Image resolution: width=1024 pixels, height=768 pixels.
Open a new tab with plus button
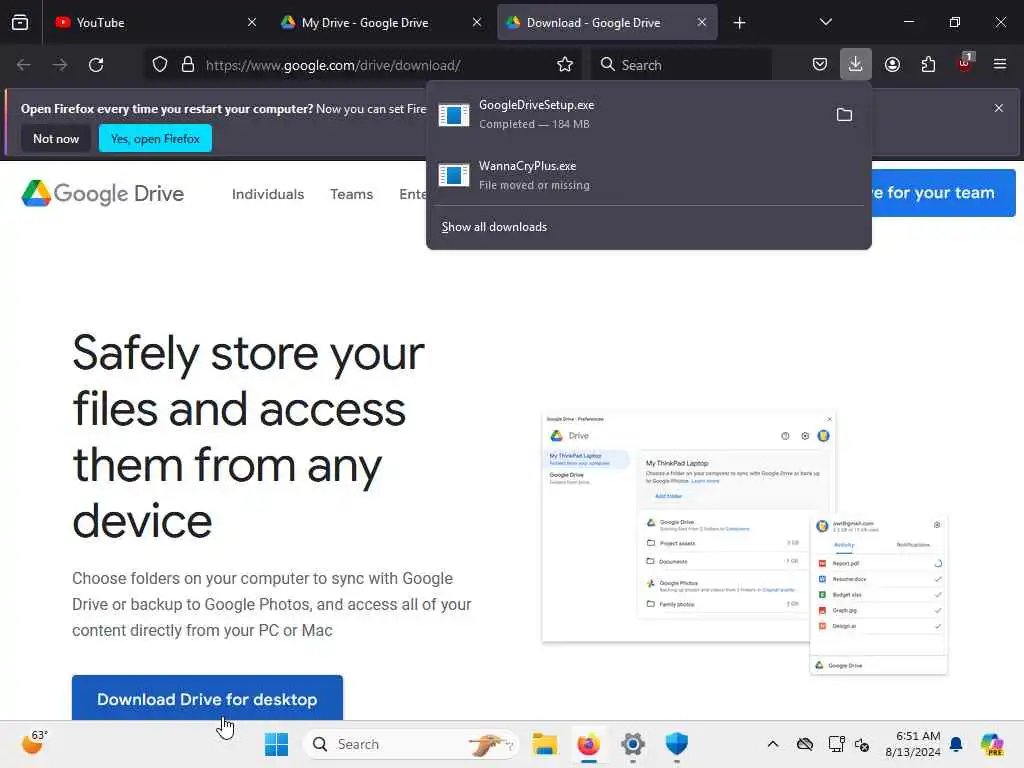tap(739, 23)
